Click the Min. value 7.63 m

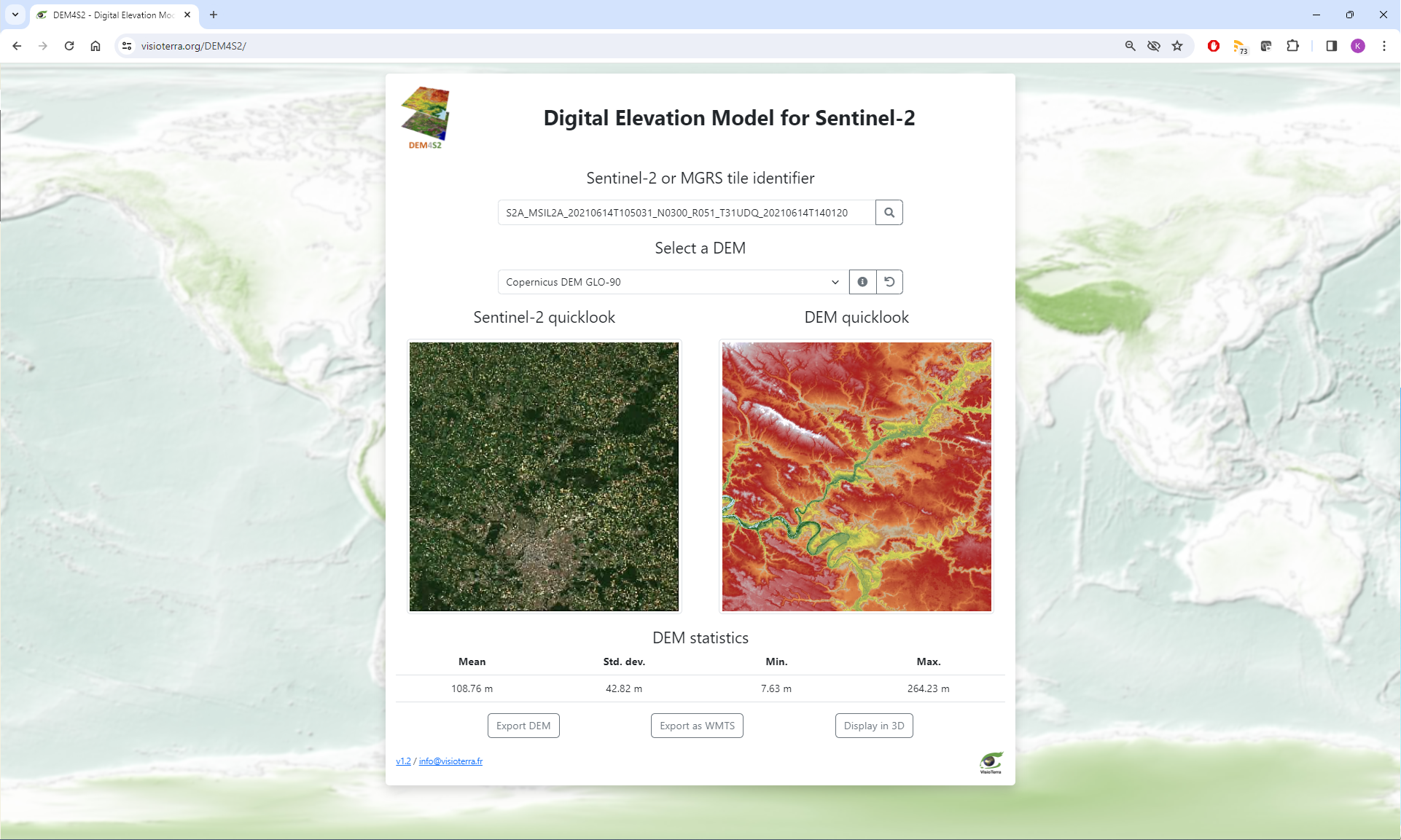pyautogui.click(x=776, y=688)
